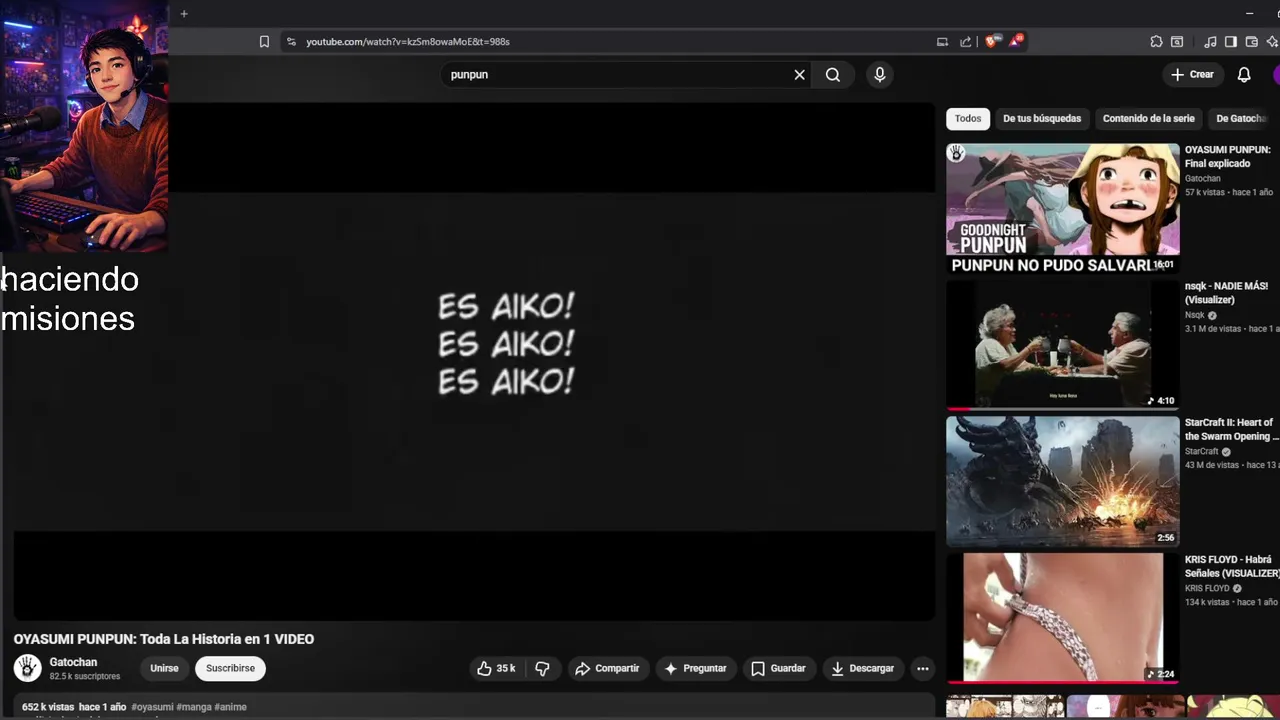Click the 652 k vistas description text

coord(47,707)
